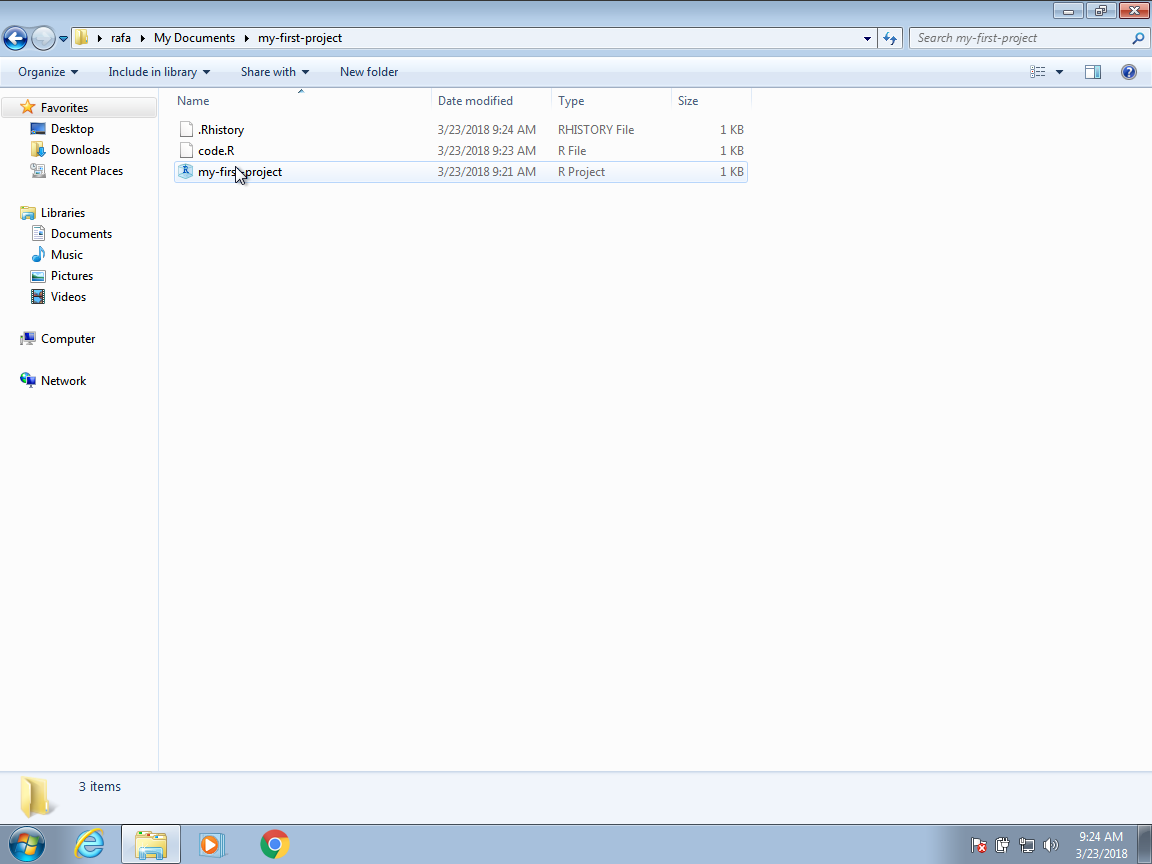Sort by Date modified column
The height and width of the screenshot is (864, 1152).
[492, 101]
